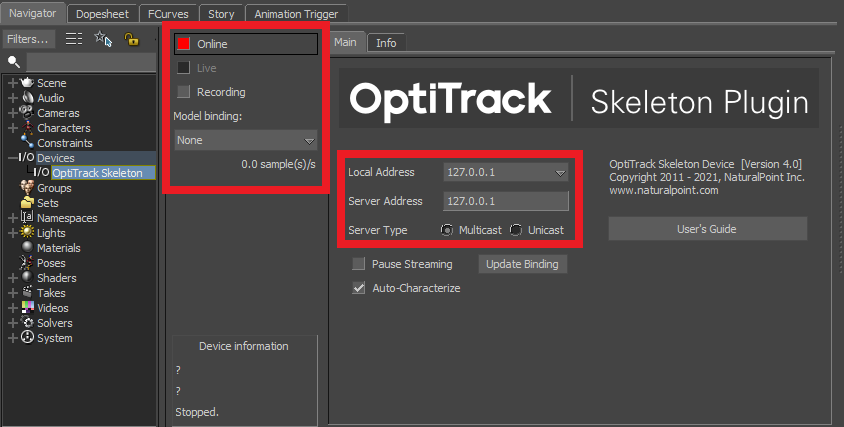Click the System icon in tree
The width and height of the screenshot is (844, 427).
pyautogui.click(x=27, y=338)
